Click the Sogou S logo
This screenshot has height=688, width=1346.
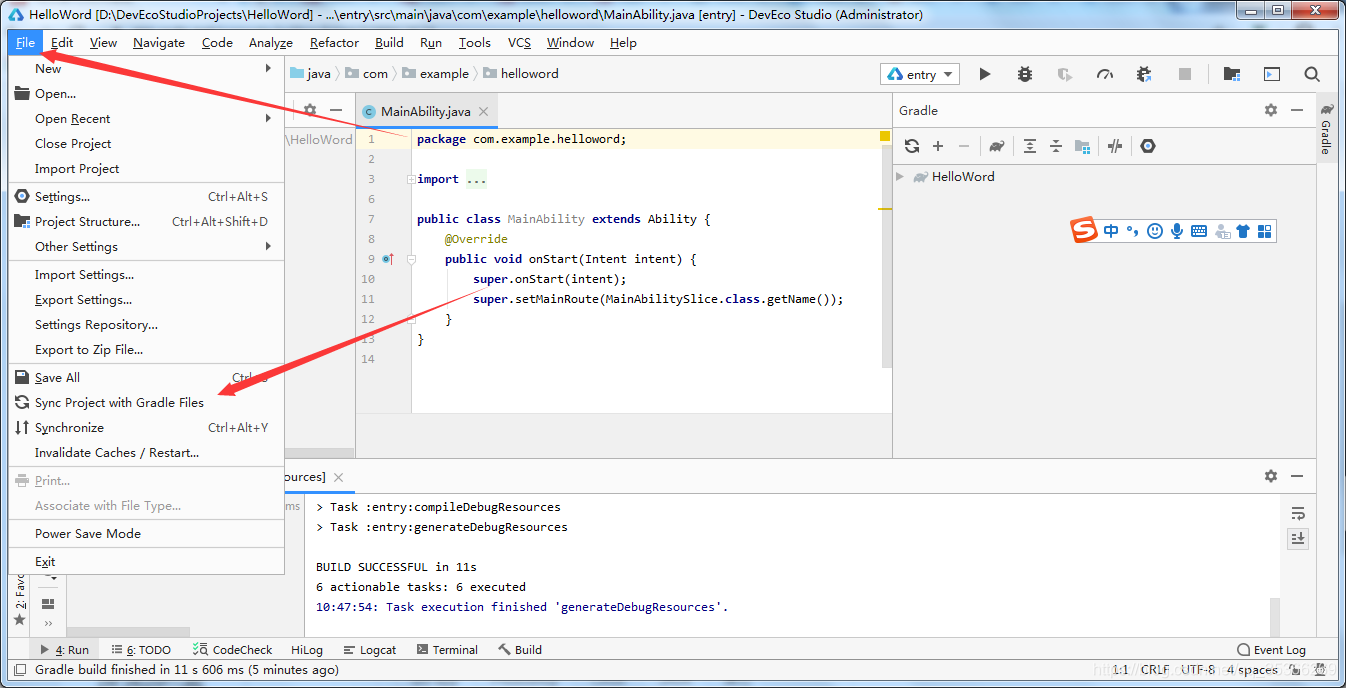(1084, 231)
